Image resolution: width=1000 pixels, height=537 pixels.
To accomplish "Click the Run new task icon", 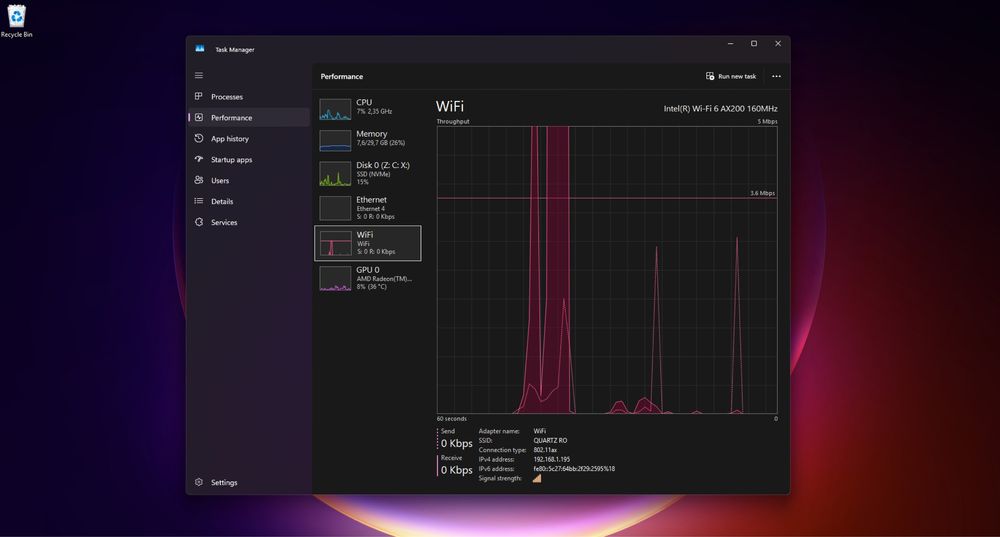I will pos(710,76).
